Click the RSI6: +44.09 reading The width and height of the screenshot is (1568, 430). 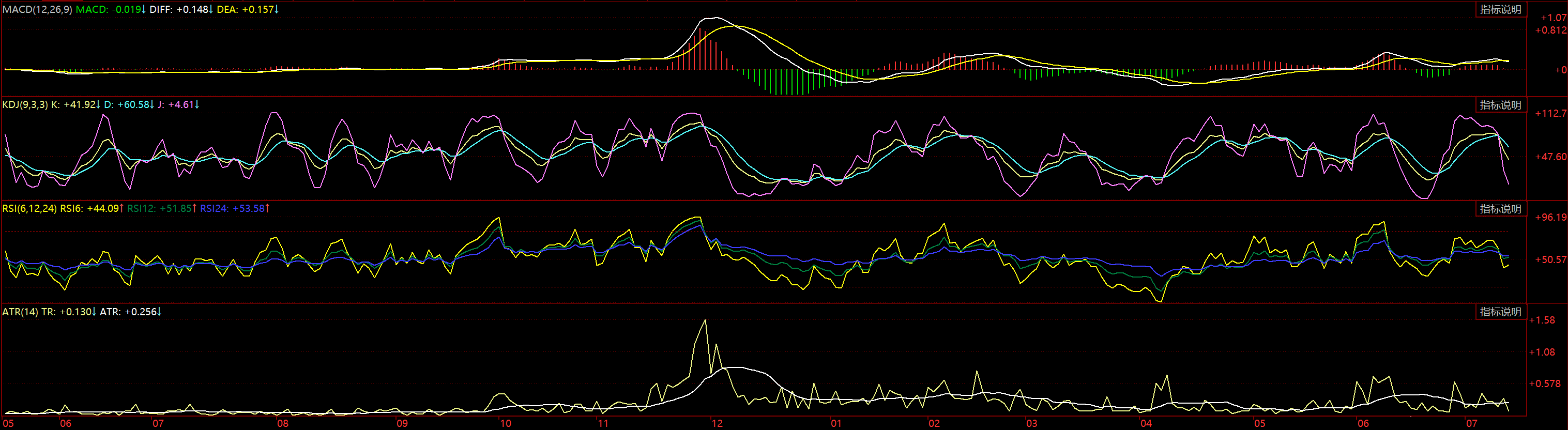click(92, 209)
